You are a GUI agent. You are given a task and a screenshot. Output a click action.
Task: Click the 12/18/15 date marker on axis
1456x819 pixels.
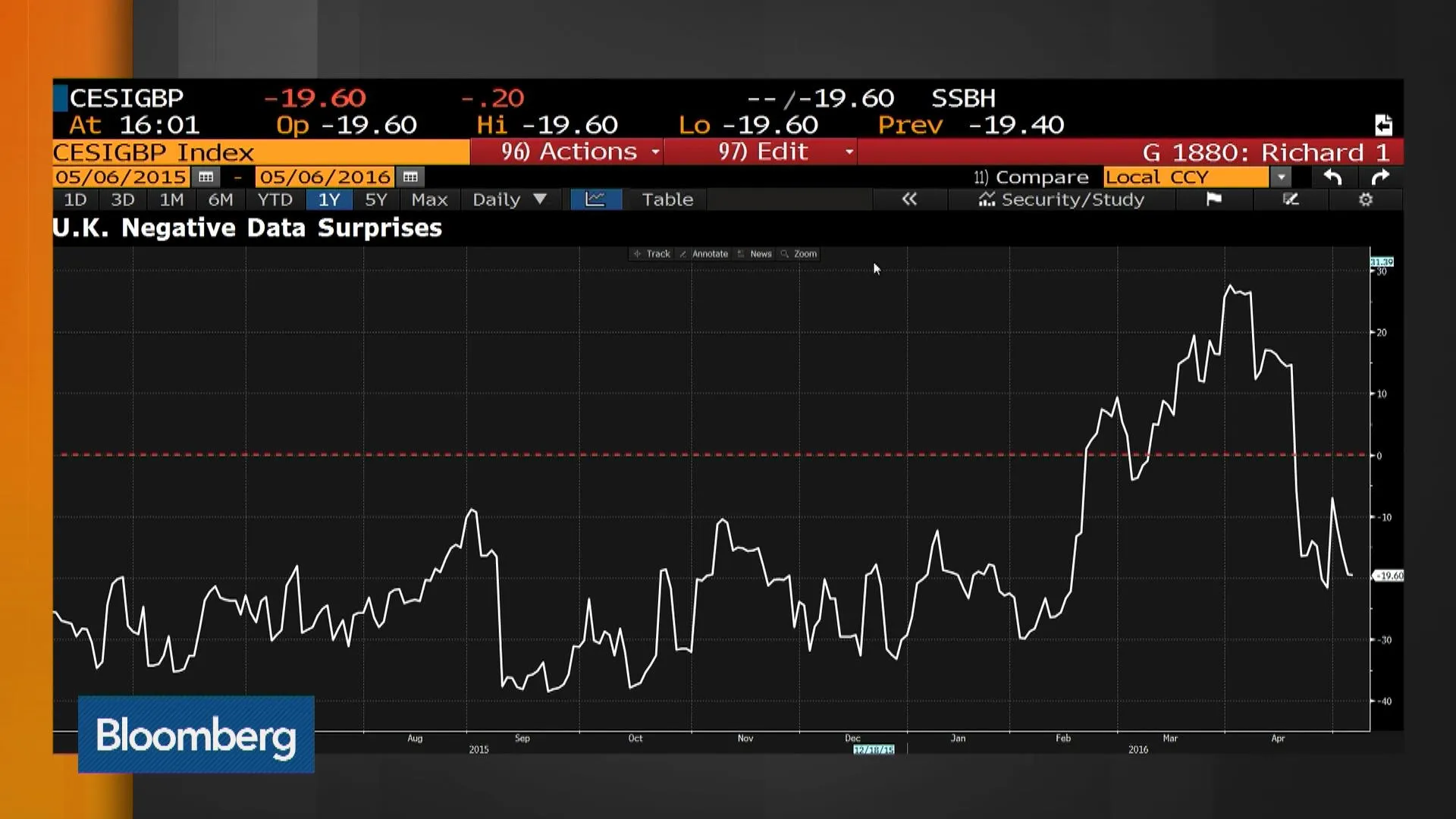[x=874, y=750]
